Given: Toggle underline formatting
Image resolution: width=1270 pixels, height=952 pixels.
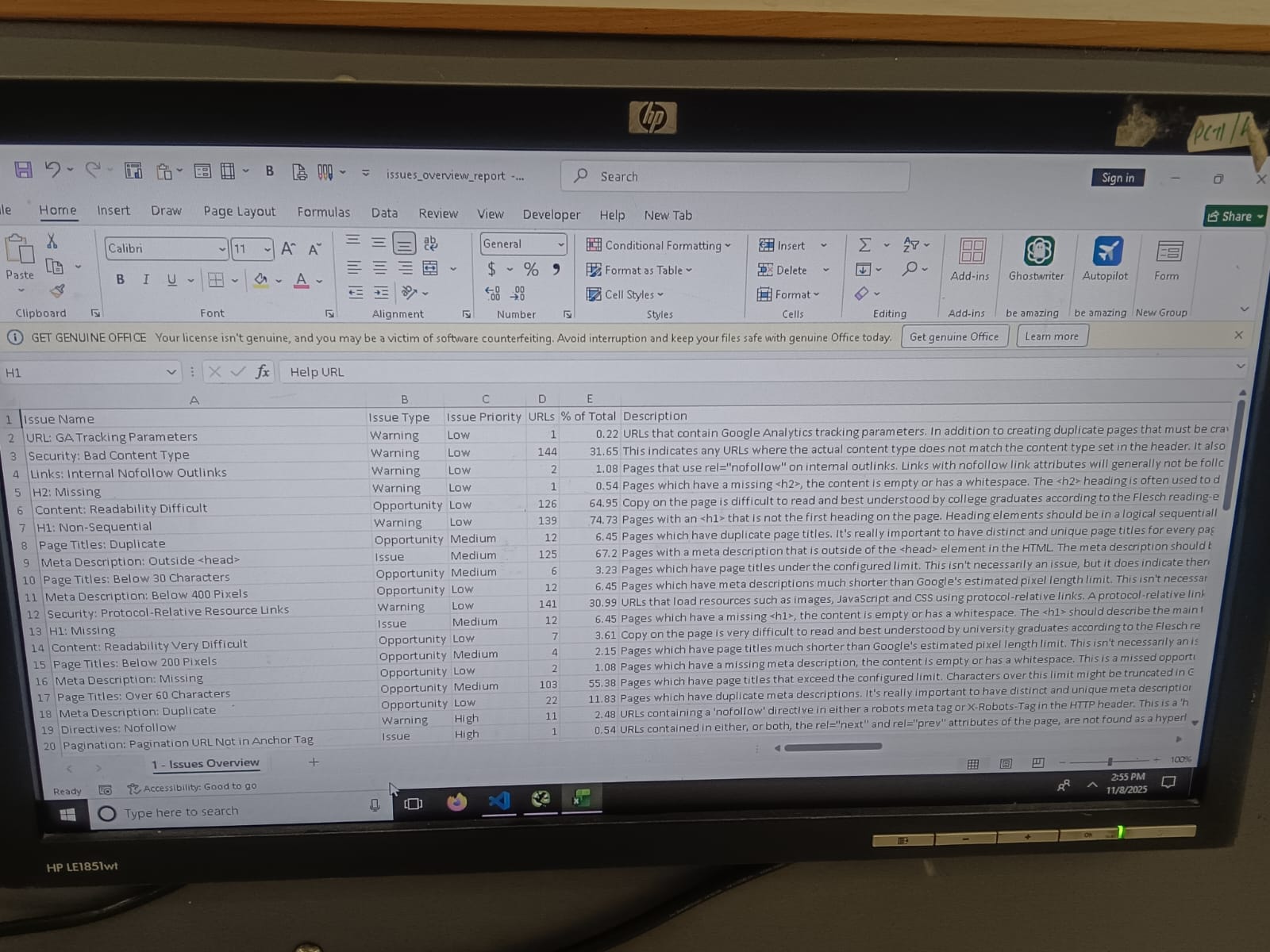Looking at the screenshot, I should pyautogui.click(x=171, y=279).
